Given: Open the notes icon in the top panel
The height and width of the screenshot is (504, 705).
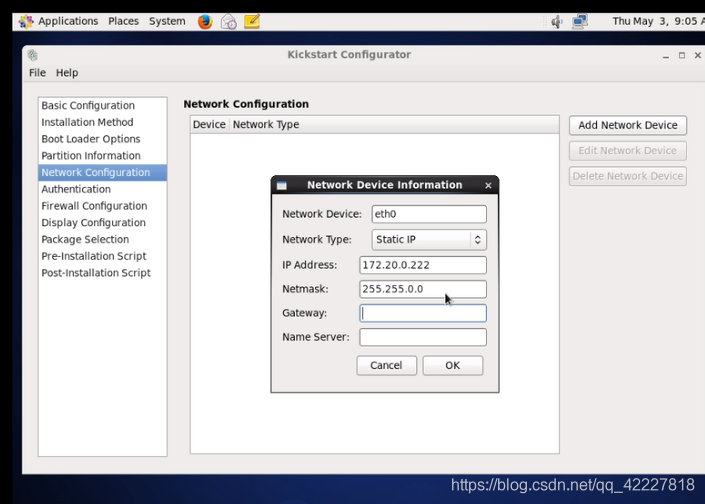Looking at the screenshot, I should [252, 21].
